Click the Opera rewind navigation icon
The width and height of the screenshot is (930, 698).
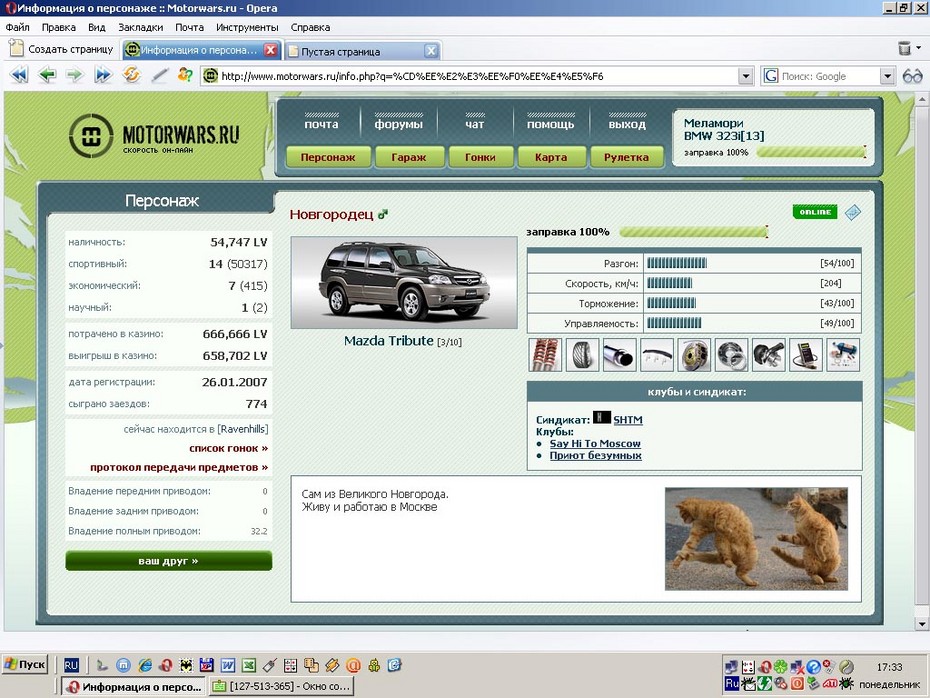pos(19,75)
